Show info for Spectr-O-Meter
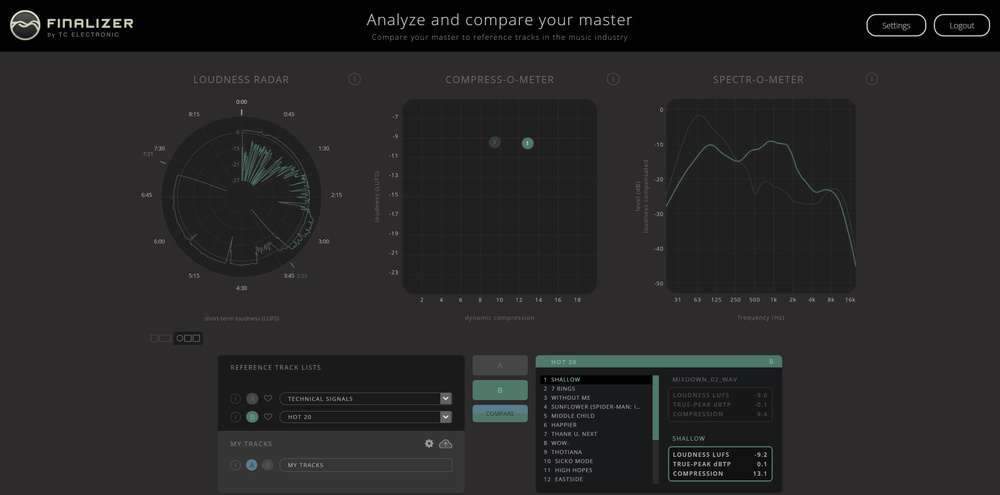Screen dimensions: 1000x495 point(871,80)
